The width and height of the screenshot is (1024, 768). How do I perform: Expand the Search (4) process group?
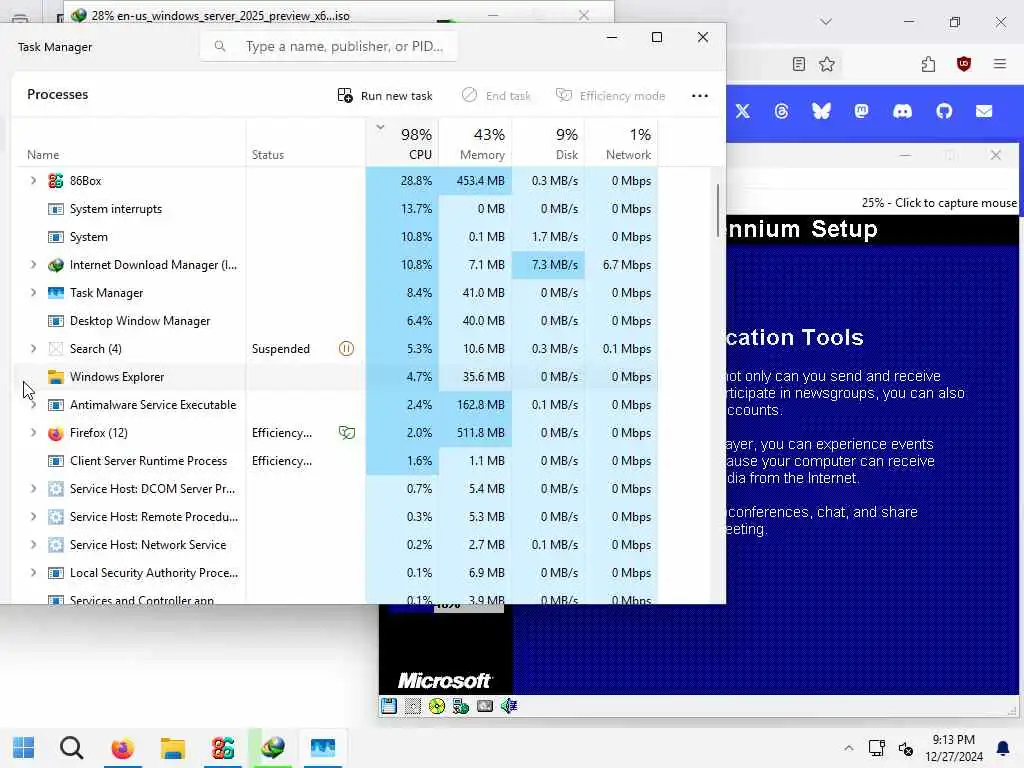pyautogui.click(x=33, y=349)
